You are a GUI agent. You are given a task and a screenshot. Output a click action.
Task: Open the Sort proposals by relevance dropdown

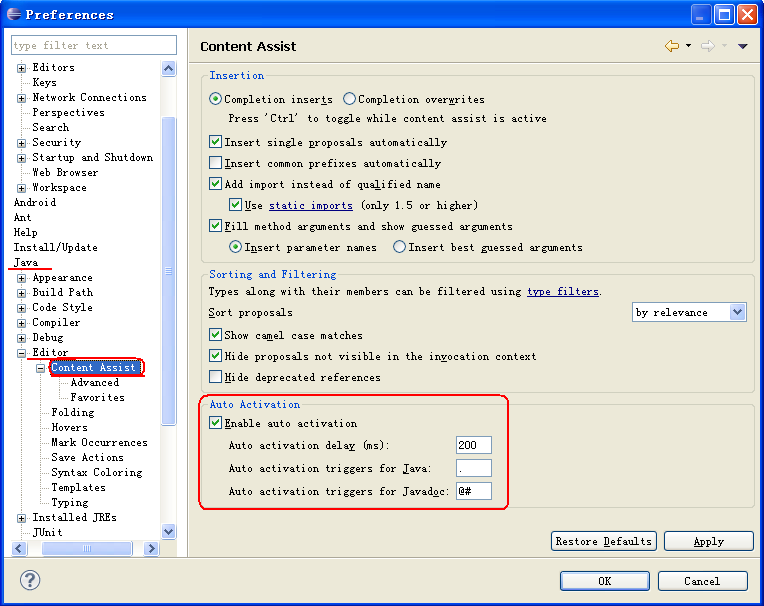(689, 312)
